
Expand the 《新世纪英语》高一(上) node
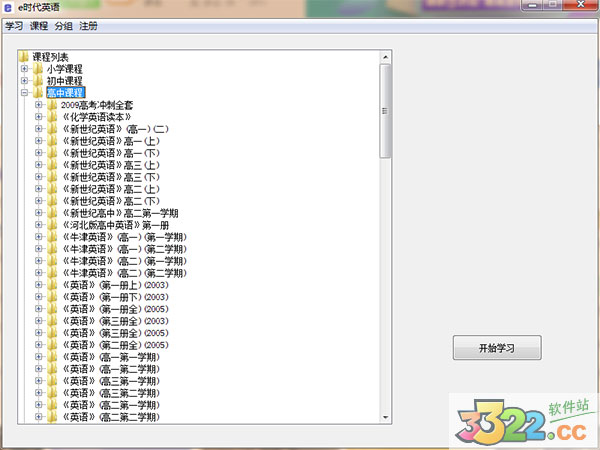[x=38, y=141]
